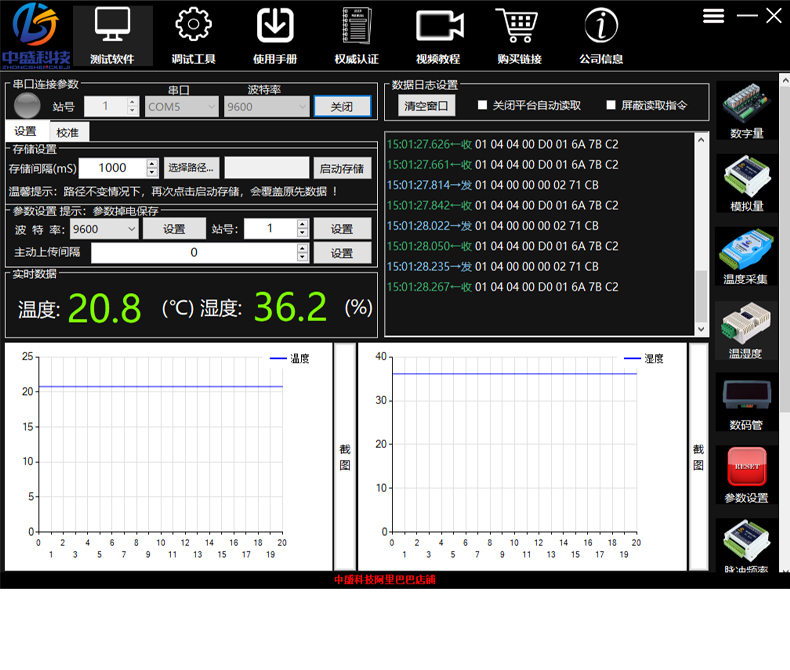Click the 视频教程 camera icon
Viewport: 790px width, 670px height.
pyautogui.click(x=437, y=26)
